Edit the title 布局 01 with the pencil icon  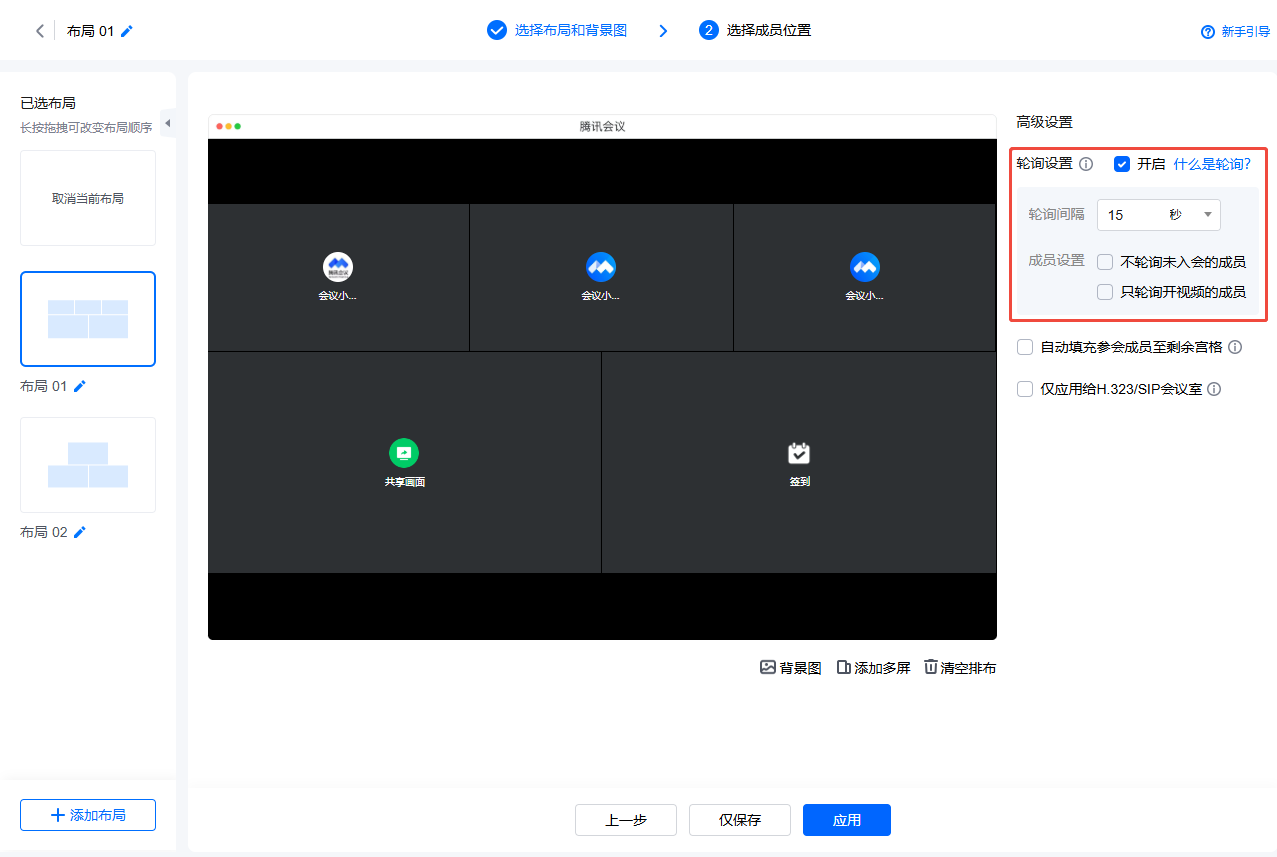coord(127,31)
